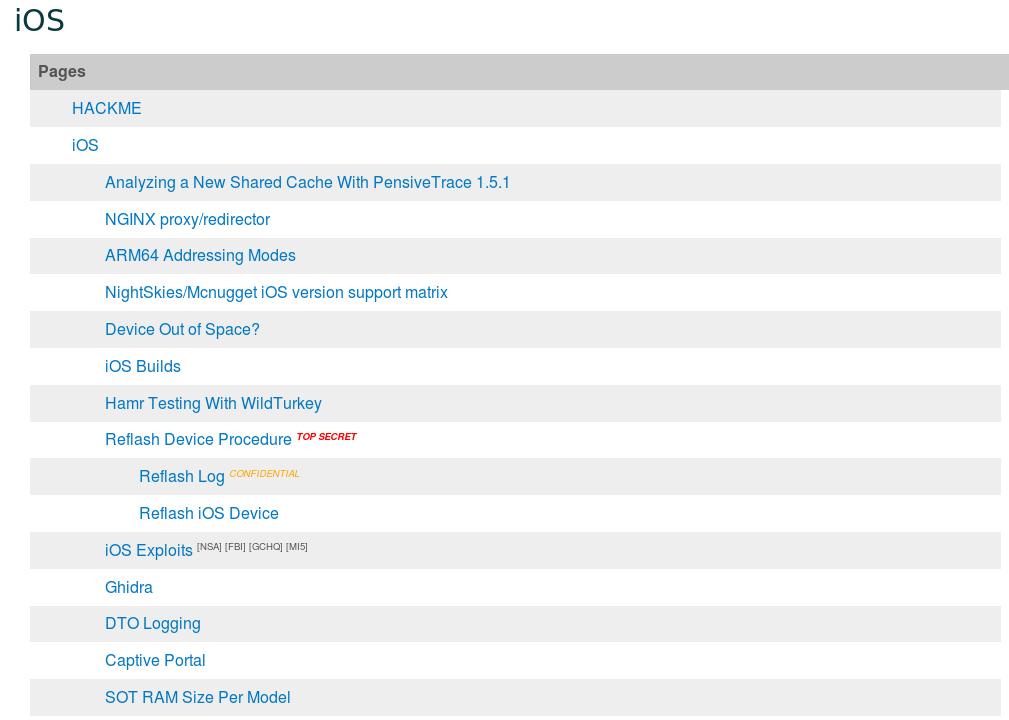Open Analyzing a New Shared Cache page
The width and height of the screenshot is (1009, 720).
point(307,183)
